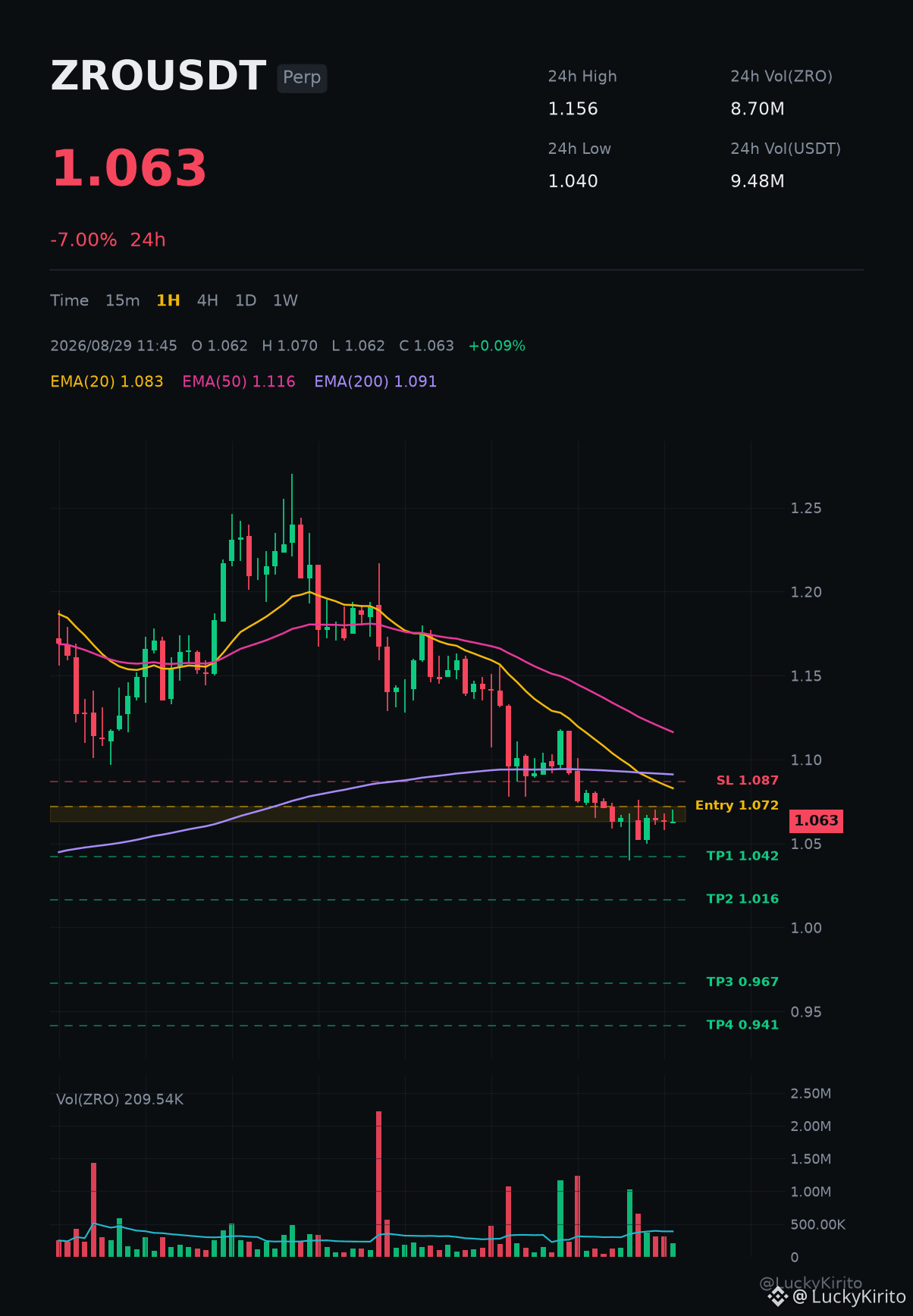Select the 15m timeframe tab
Image resolution: width=913 pixels, height=1316 pixels.
[122, 301]
